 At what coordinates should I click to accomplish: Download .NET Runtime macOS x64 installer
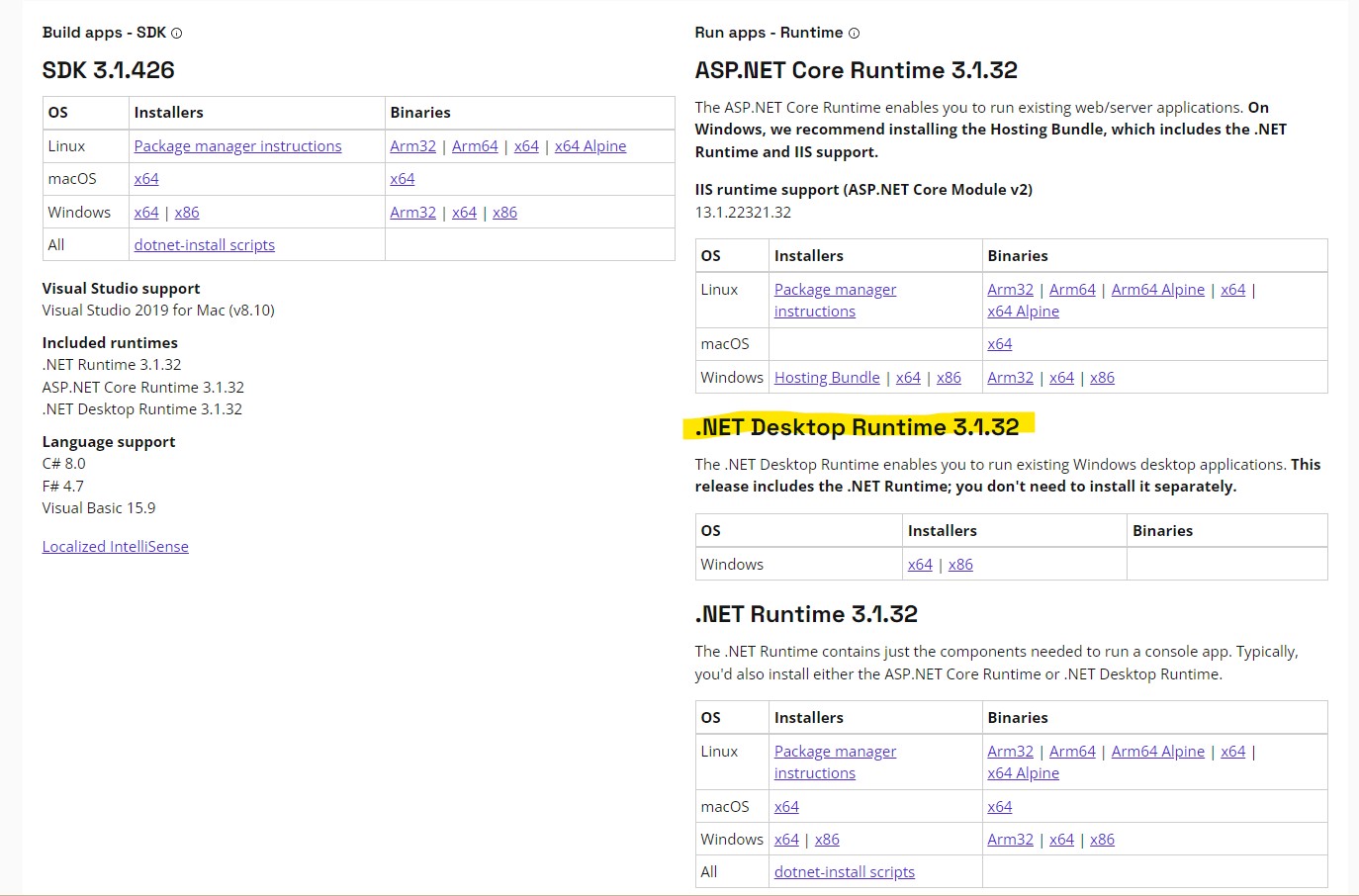(x=786, y=807)
